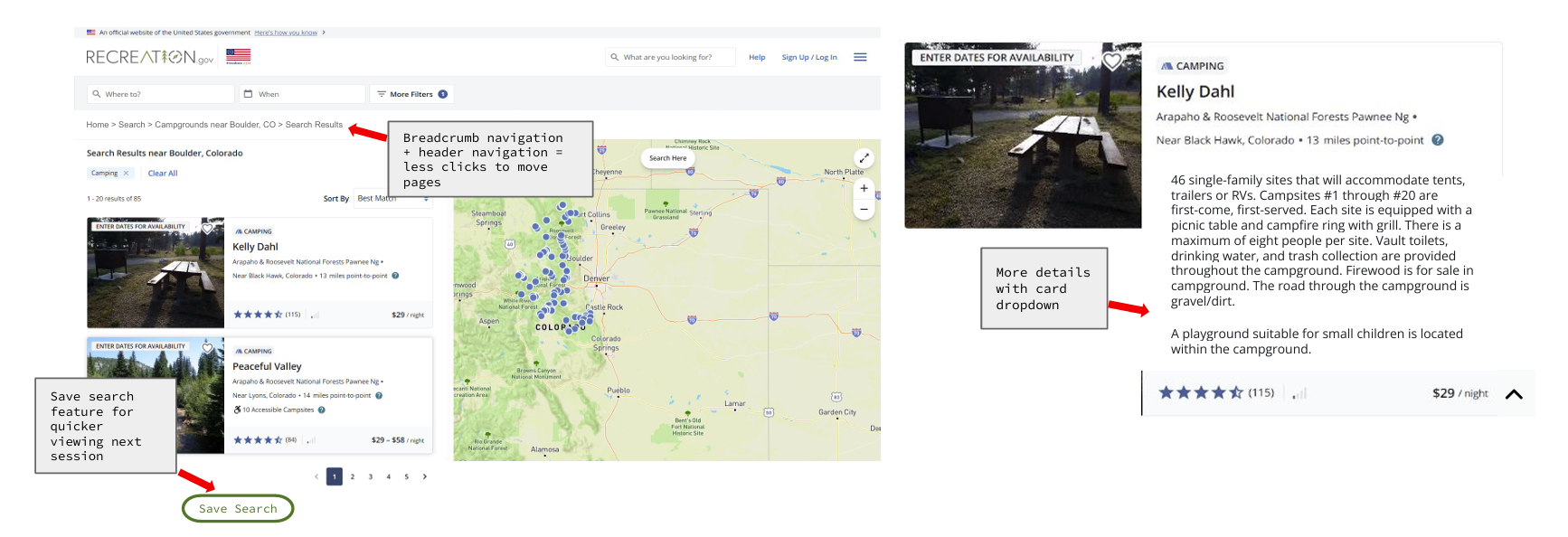Click the Kelly Dahl title in list
Screen dimensions: 1568x537
point(255,247)
